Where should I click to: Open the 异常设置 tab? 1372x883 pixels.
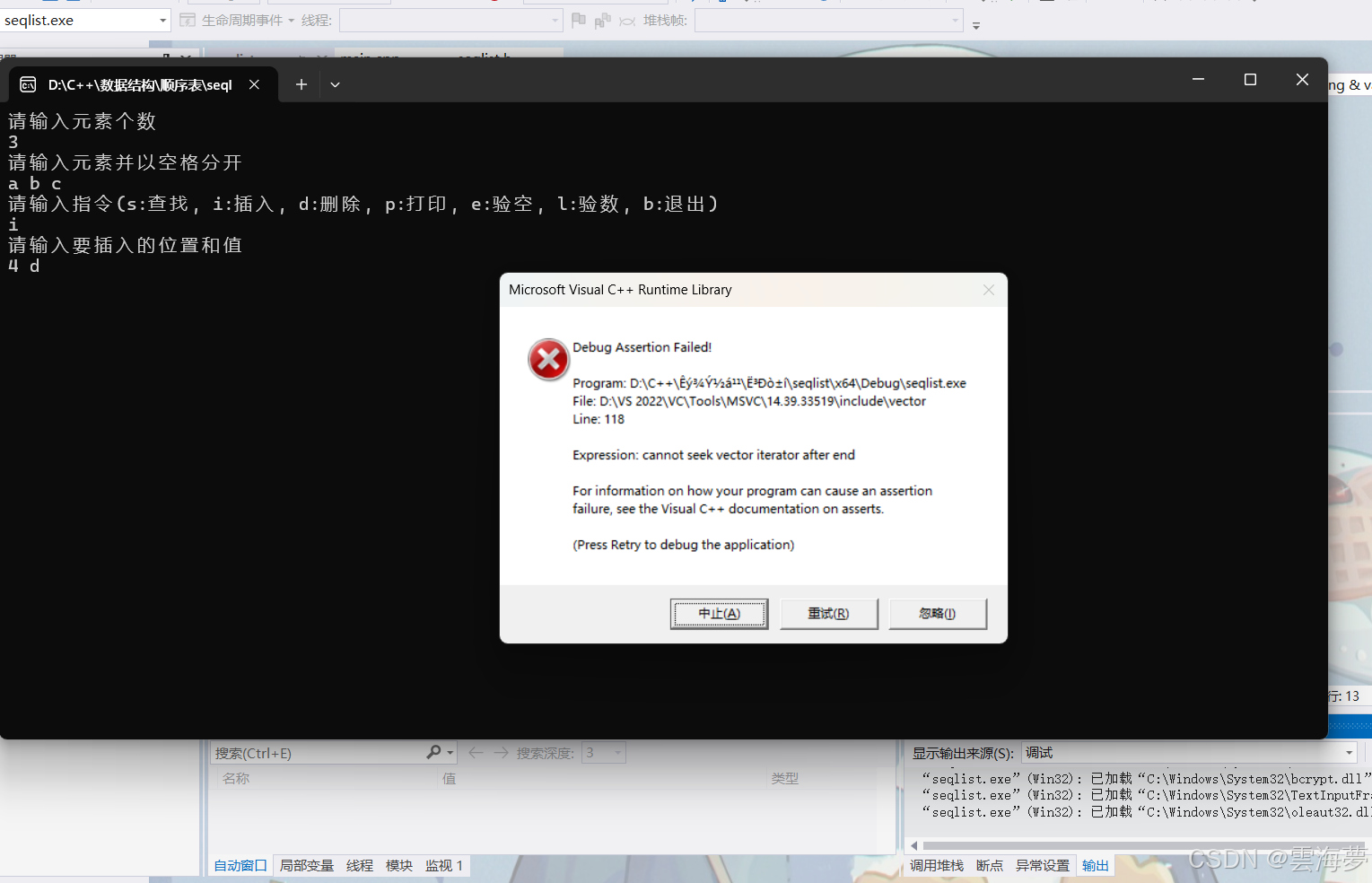[1042, 865]
